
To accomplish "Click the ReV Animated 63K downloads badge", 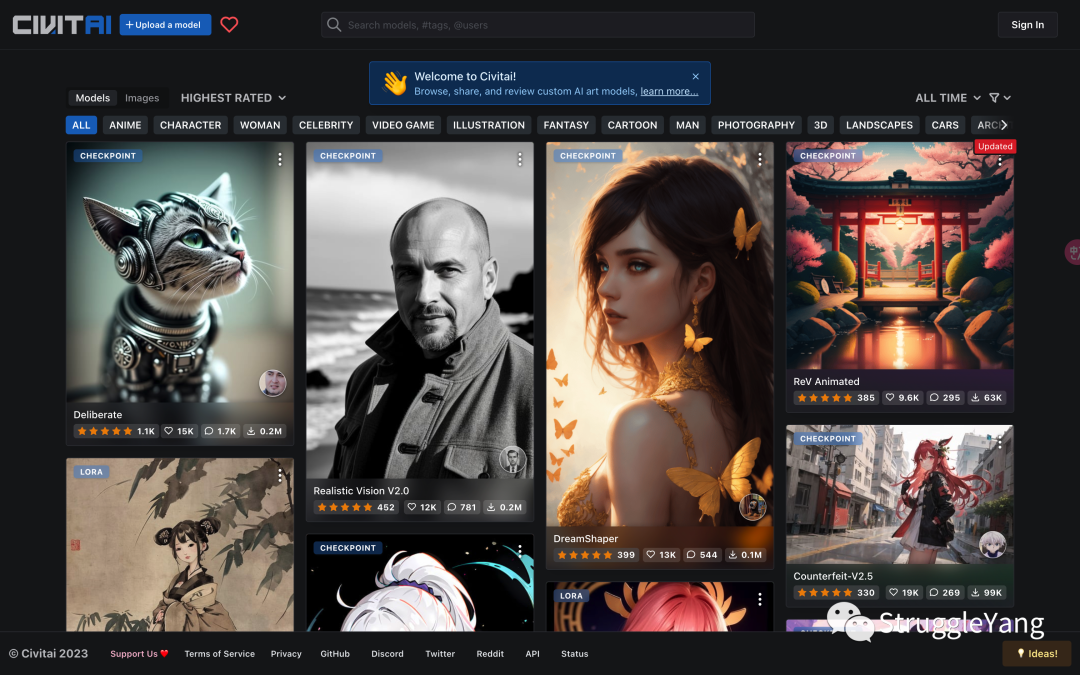I will 986,397.
